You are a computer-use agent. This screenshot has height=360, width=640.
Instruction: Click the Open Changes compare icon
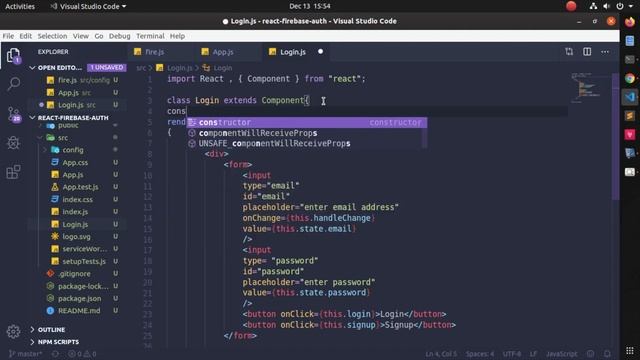569,52
